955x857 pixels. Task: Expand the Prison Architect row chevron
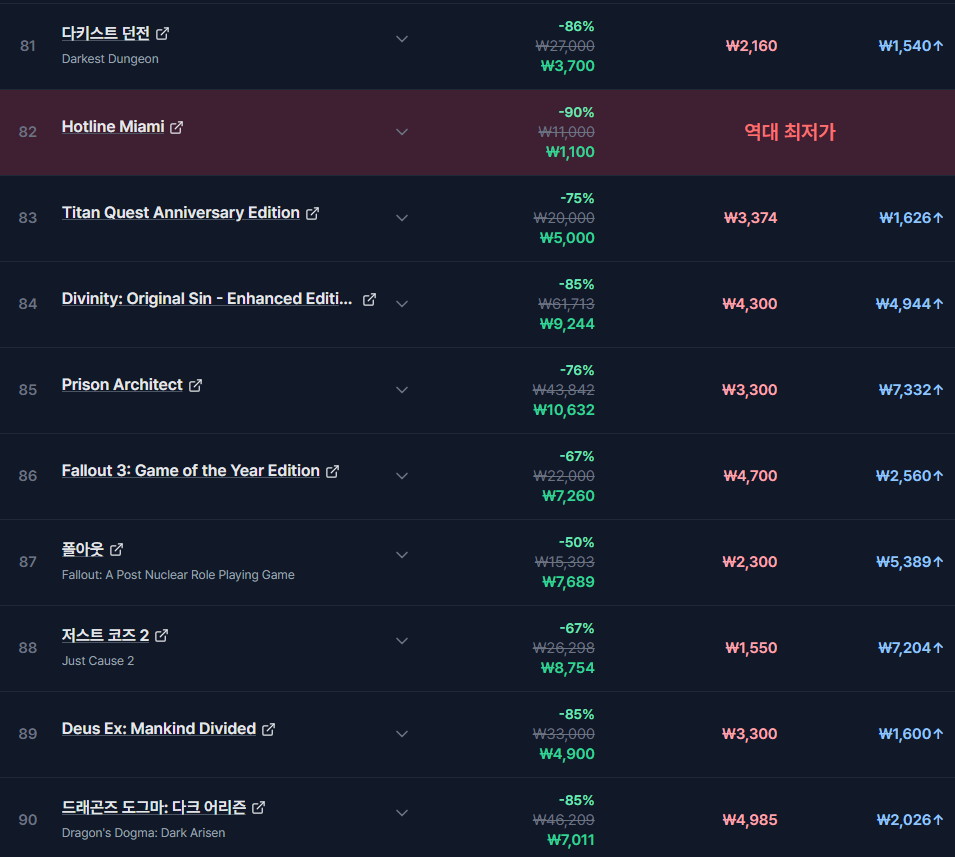(402, 390)
